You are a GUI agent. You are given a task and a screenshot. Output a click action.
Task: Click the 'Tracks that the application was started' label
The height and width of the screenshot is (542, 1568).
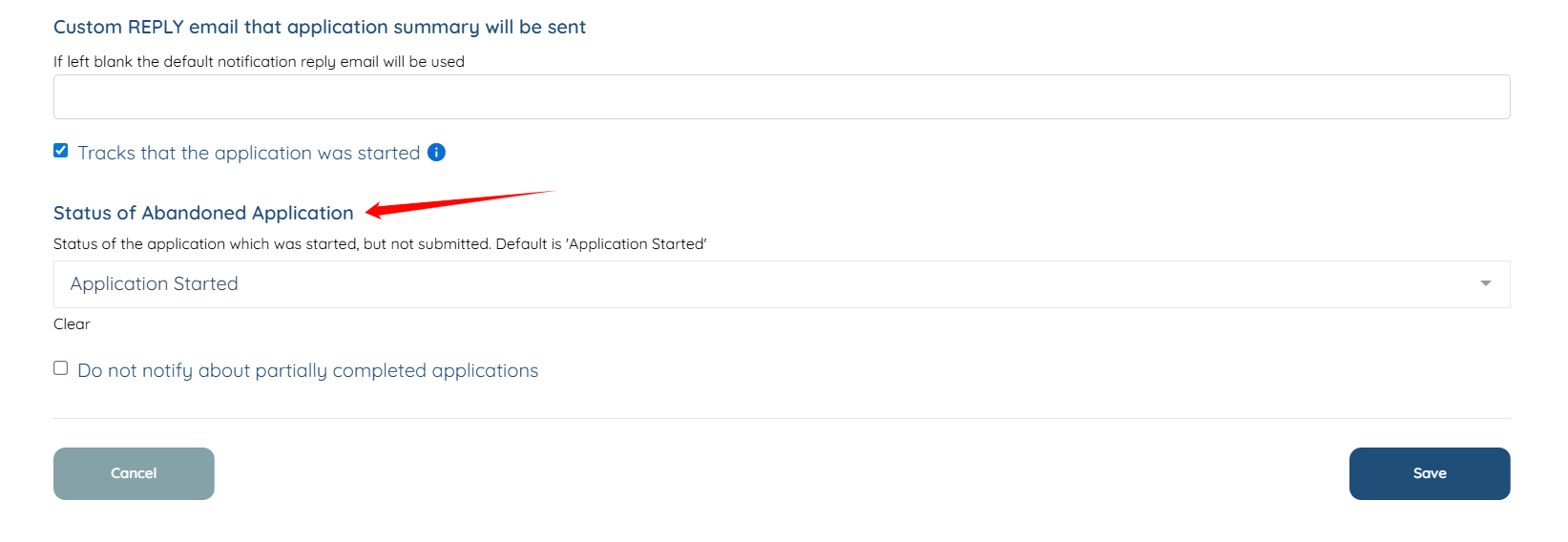pos(248,153)
